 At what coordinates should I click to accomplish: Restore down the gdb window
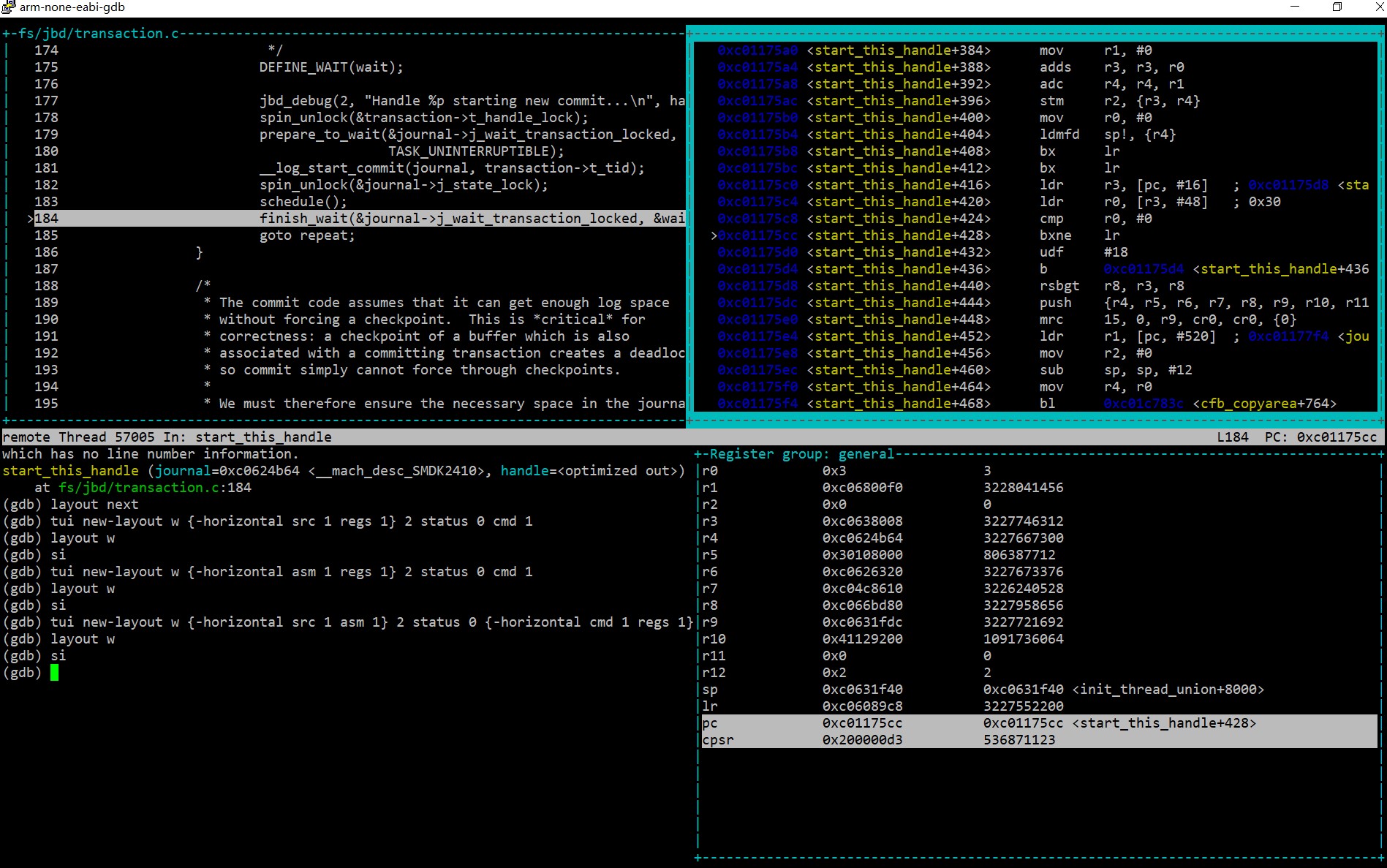(x=1337, y=7)
